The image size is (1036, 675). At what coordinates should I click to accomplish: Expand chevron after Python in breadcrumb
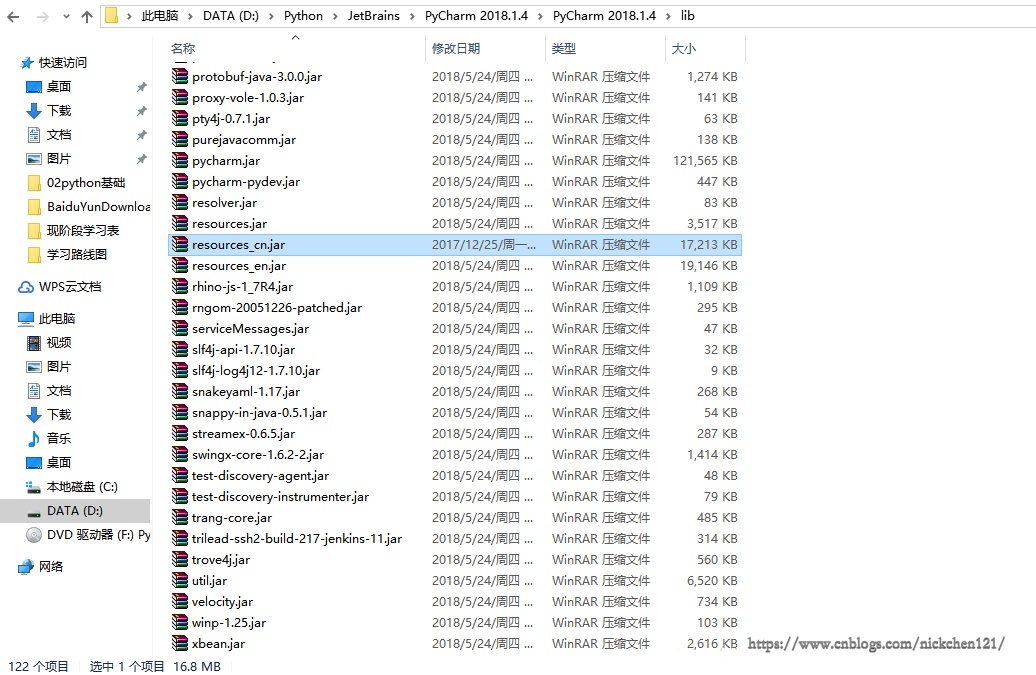tap(336, 17)
